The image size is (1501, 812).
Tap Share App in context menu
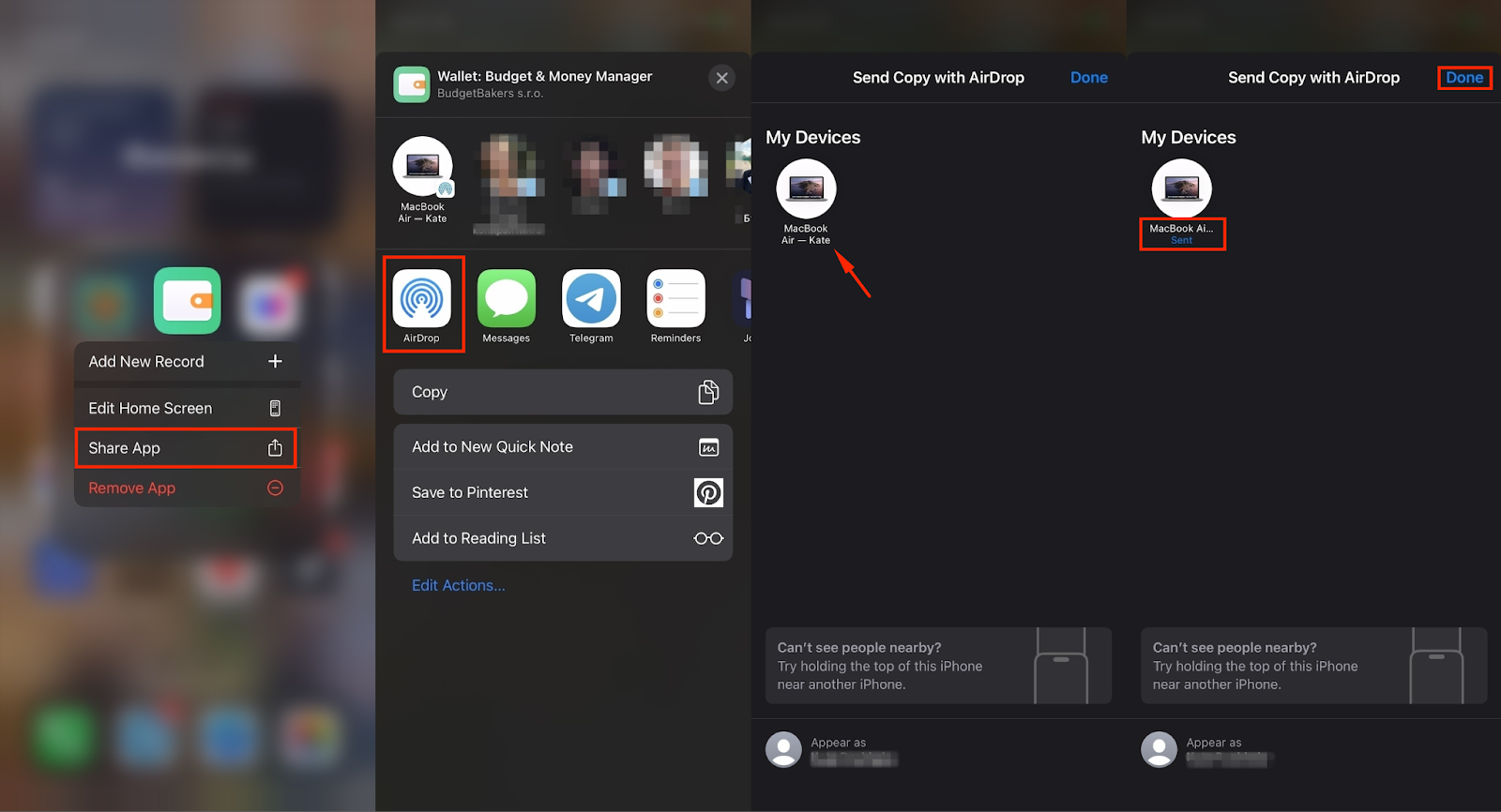pos(188,448)
